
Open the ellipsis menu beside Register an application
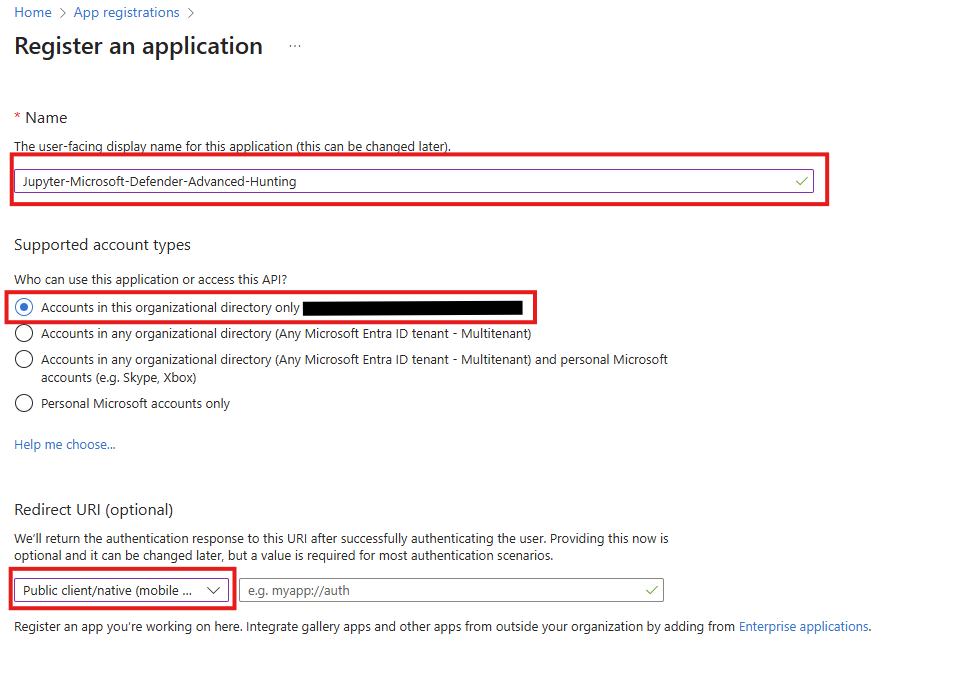click(x=295, y=46)
